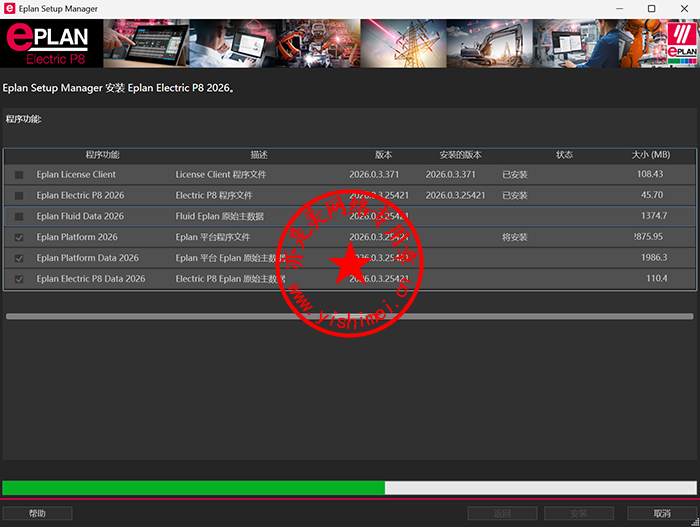
Task: Click the EPLAN Electric P8 logo
Action: coord(48,43)
